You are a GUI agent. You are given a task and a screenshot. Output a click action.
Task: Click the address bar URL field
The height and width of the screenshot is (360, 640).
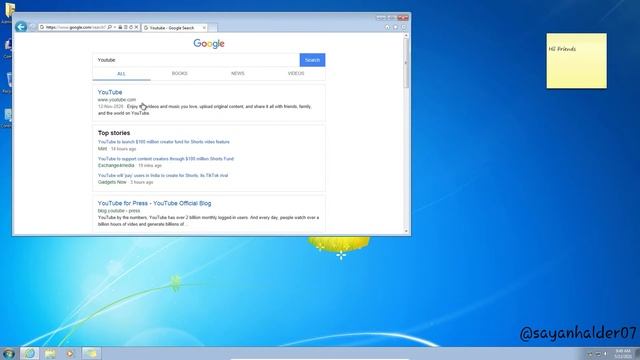pos(76,27)
